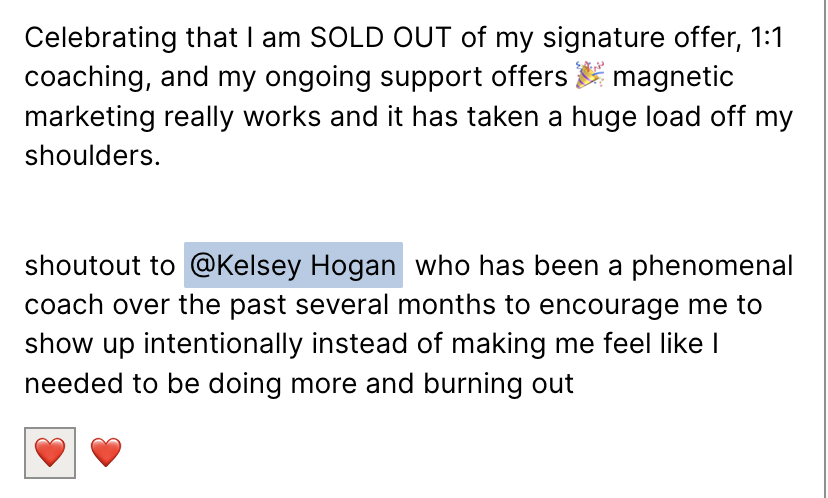Image resolution: width=828 pixels, height=498 pixels.
Task: Click the phrase "signature offer"
Action: pos(639,39)
